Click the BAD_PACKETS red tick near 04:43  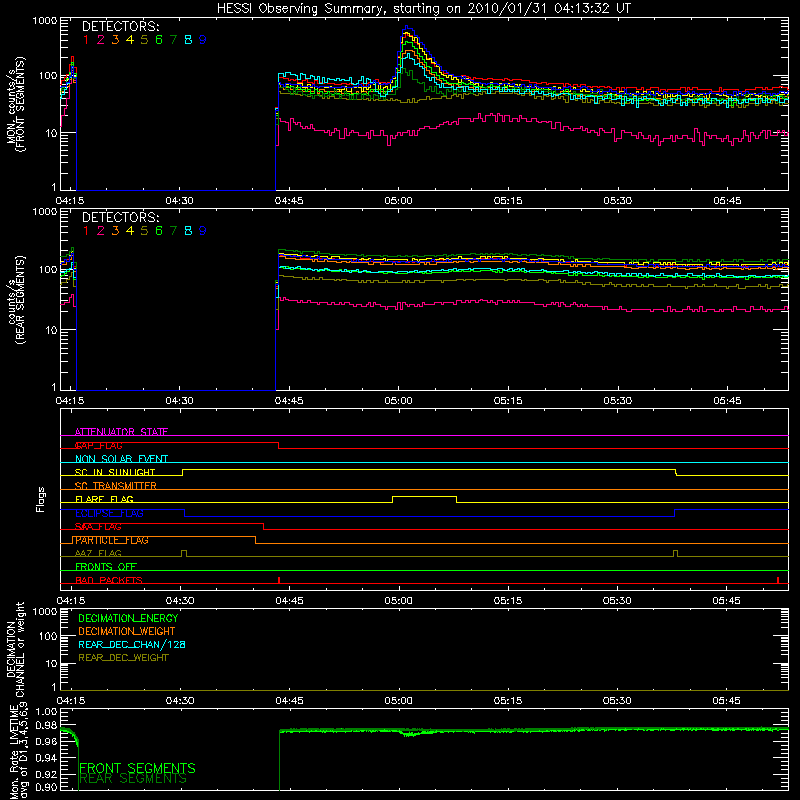279,580
